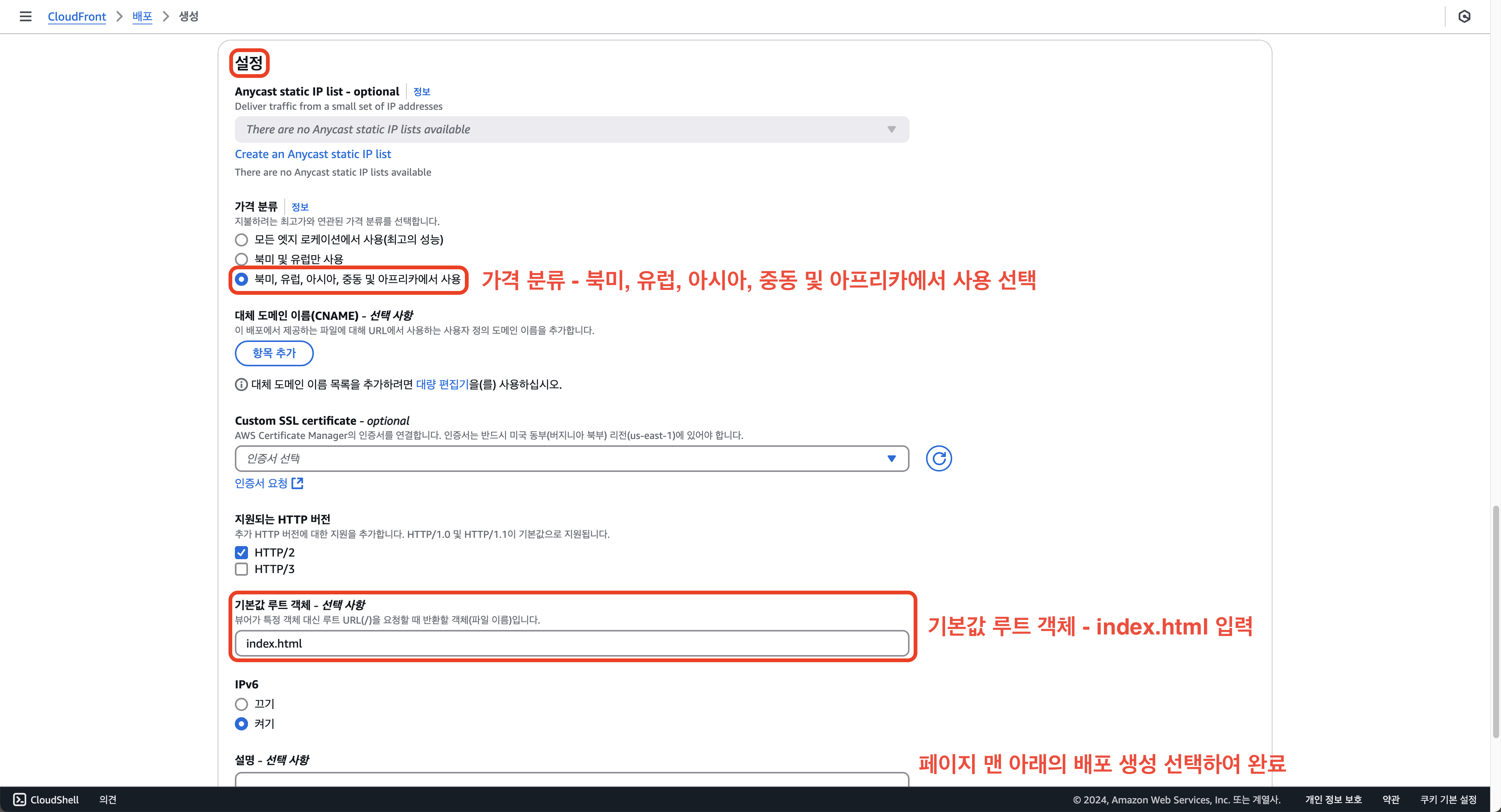This screenshot has width=1501, height=812.
Task: Open the 인증서 선택 certificate dropdown
Action: [572, 458]
